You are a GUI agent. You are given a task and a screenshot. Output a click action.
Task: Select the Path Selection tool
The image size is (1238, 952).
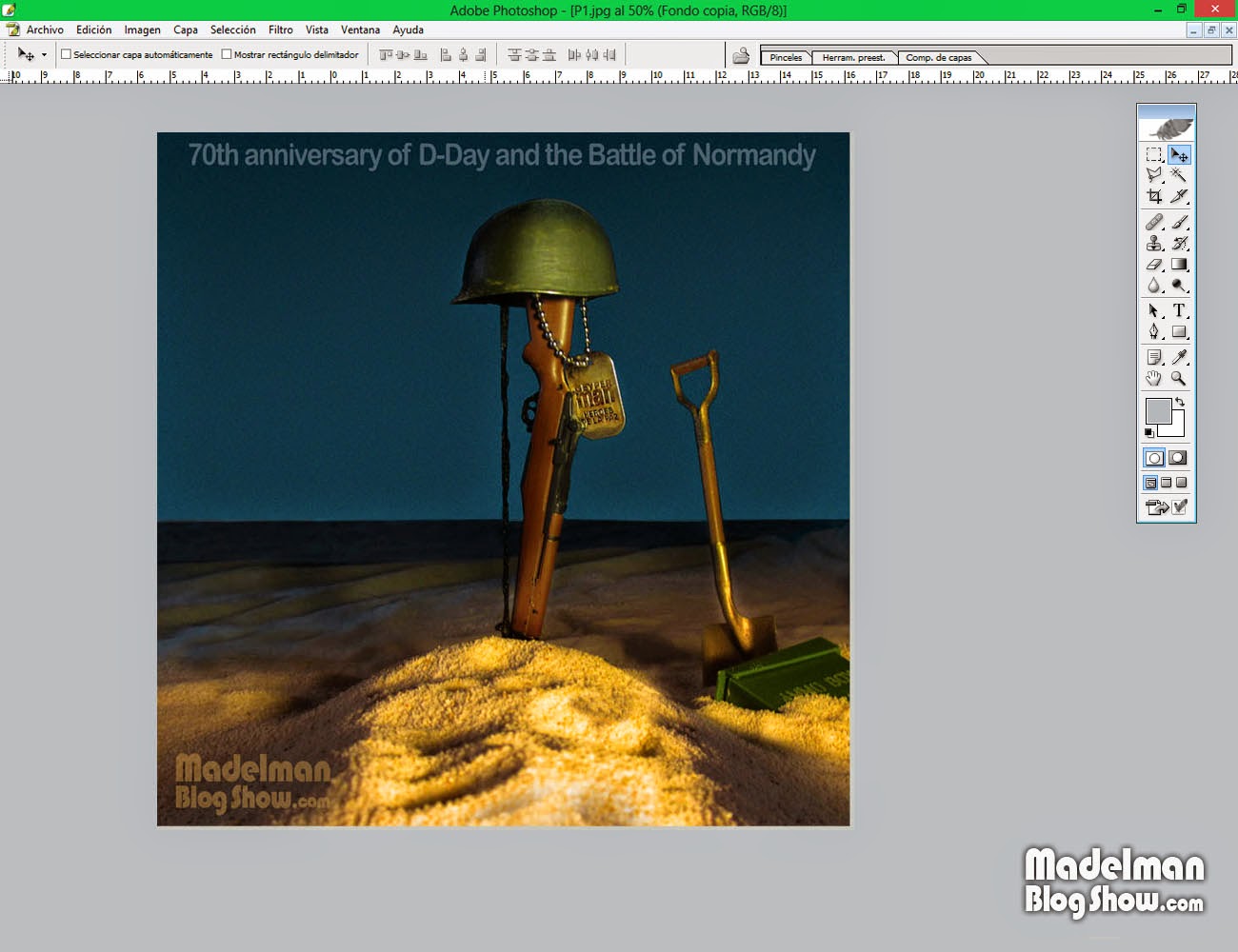pos(1154,310)
